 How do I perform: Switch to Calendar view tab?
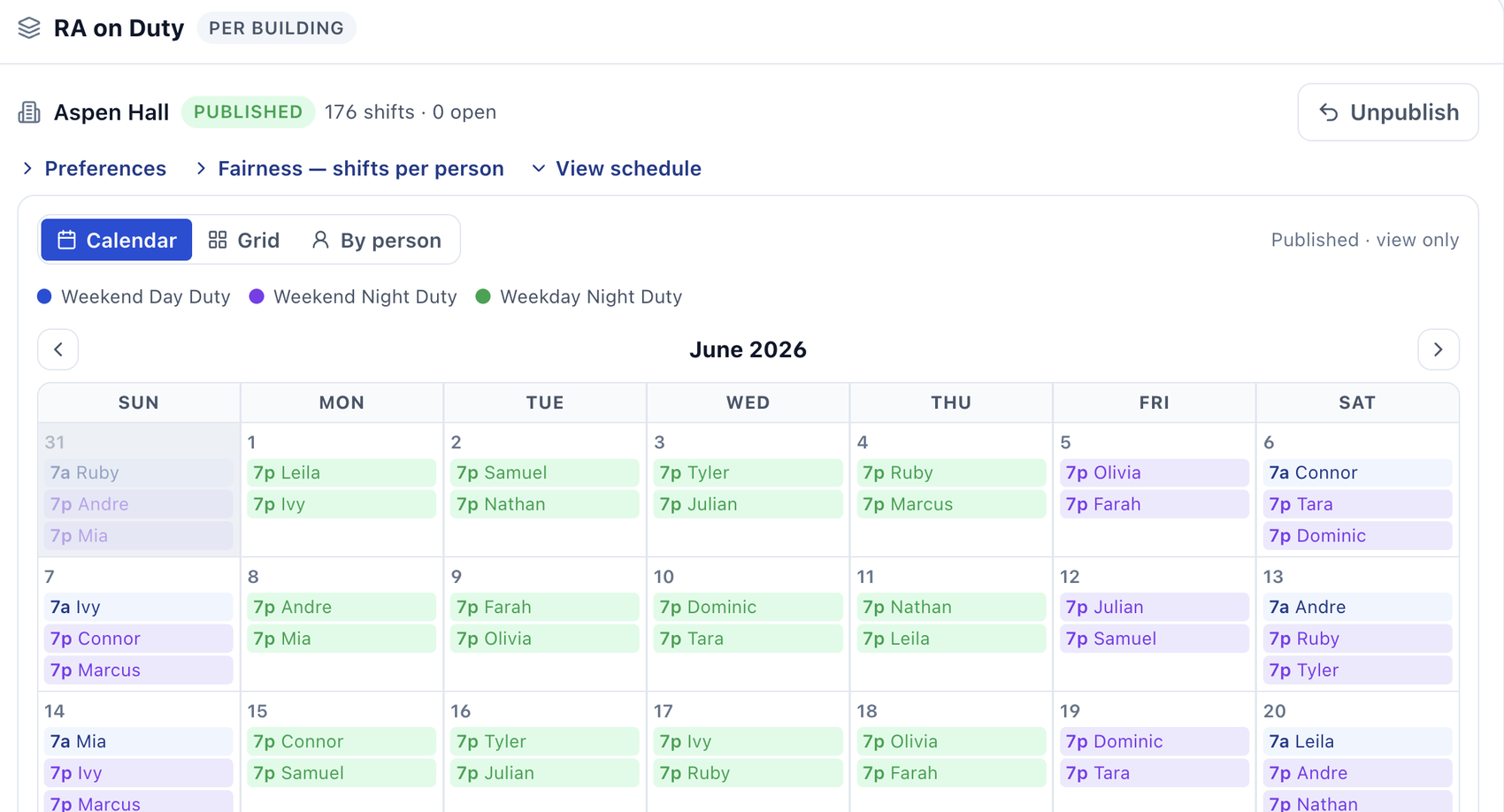pyautogui.click(x=117, y=240)
